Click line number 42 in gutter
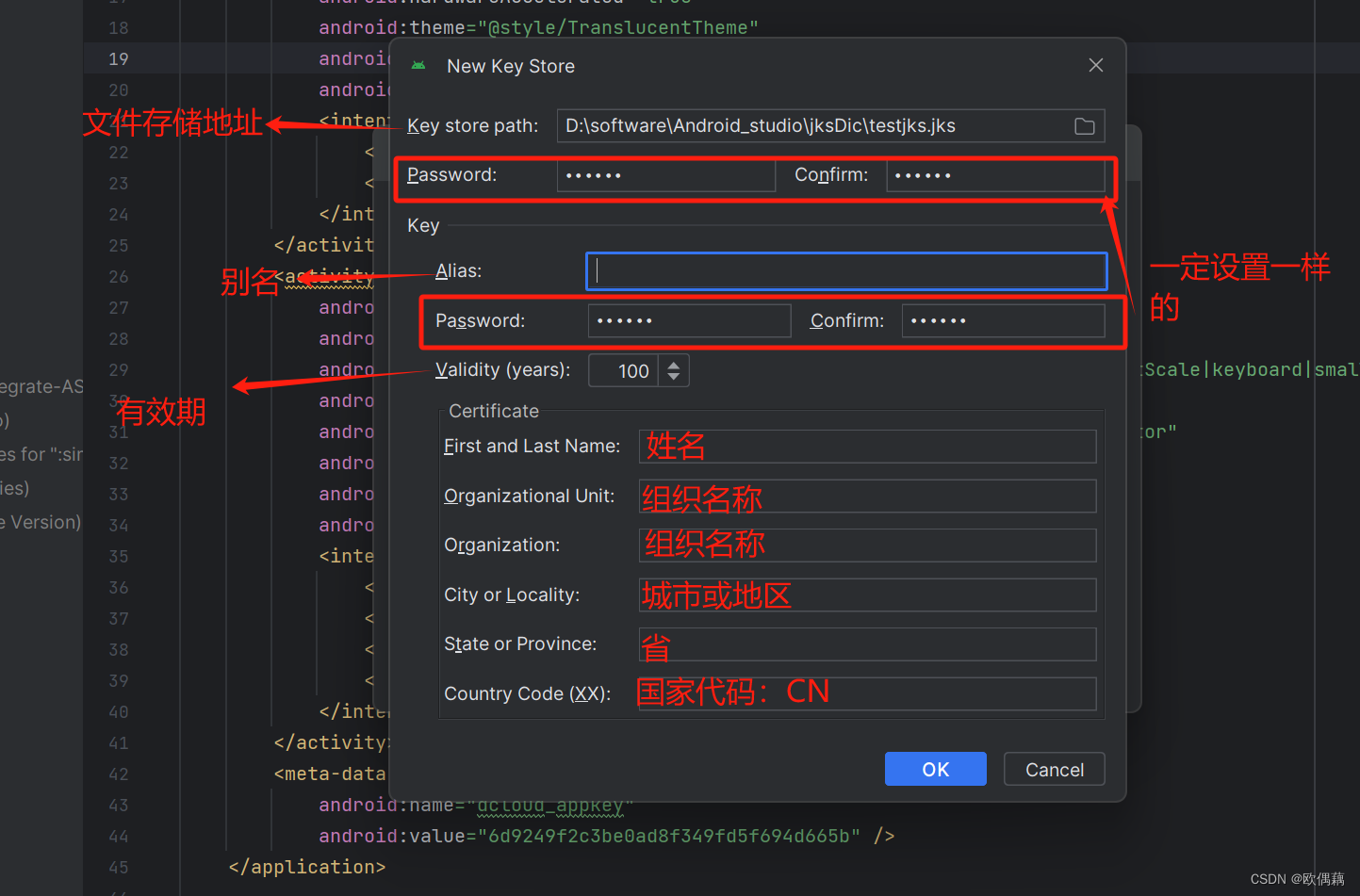 coord(118,774)
